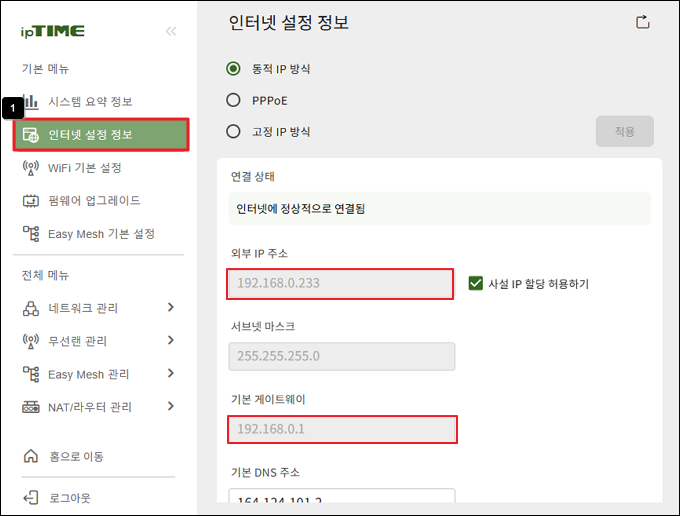Screen dimensions: 680x516
Task: Click the 로그아웃 exit icon
Action: coord(30,498)
